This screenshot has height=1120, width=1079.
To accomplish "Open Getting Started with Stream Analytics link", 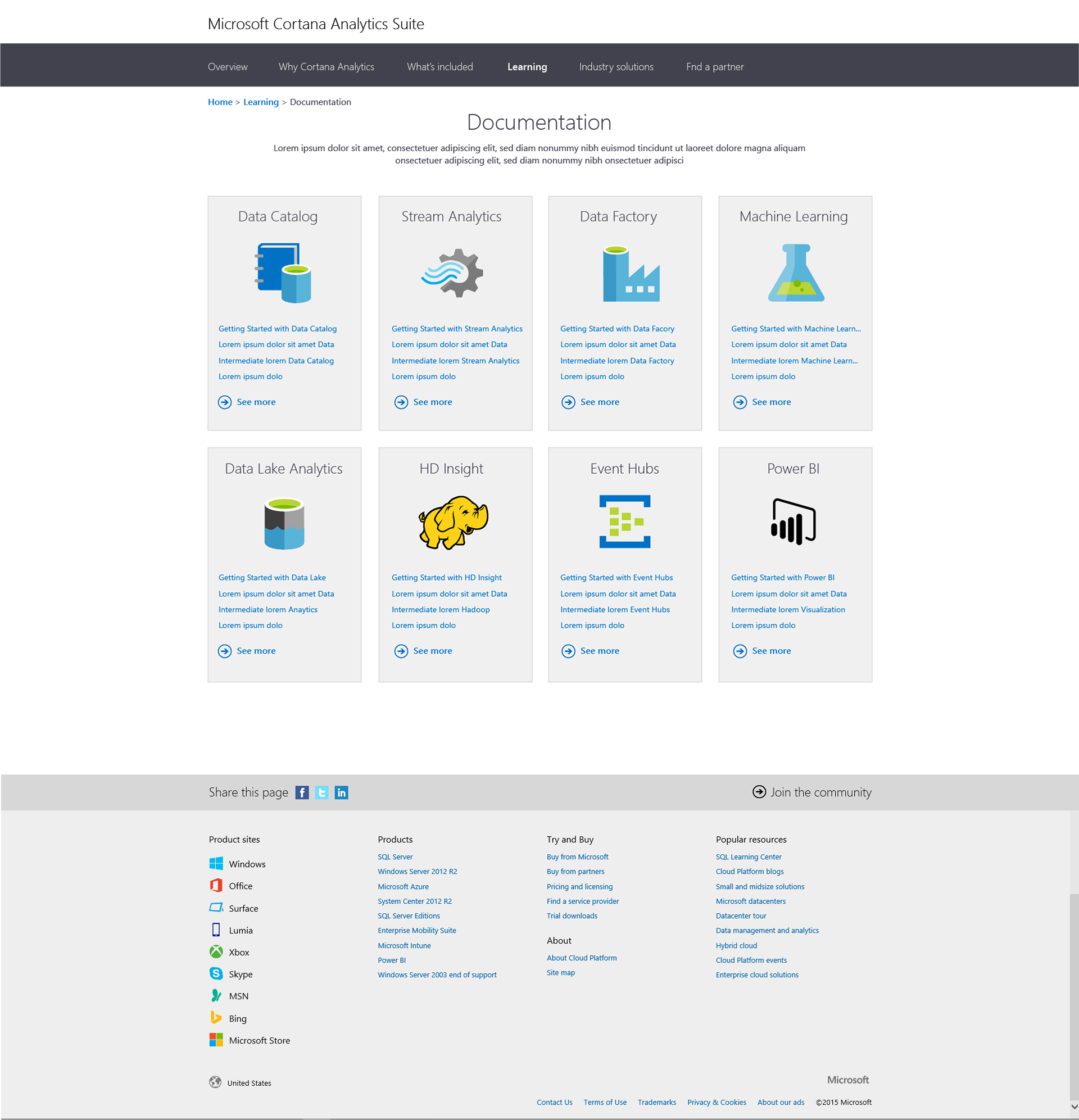I will click(457, 329).
